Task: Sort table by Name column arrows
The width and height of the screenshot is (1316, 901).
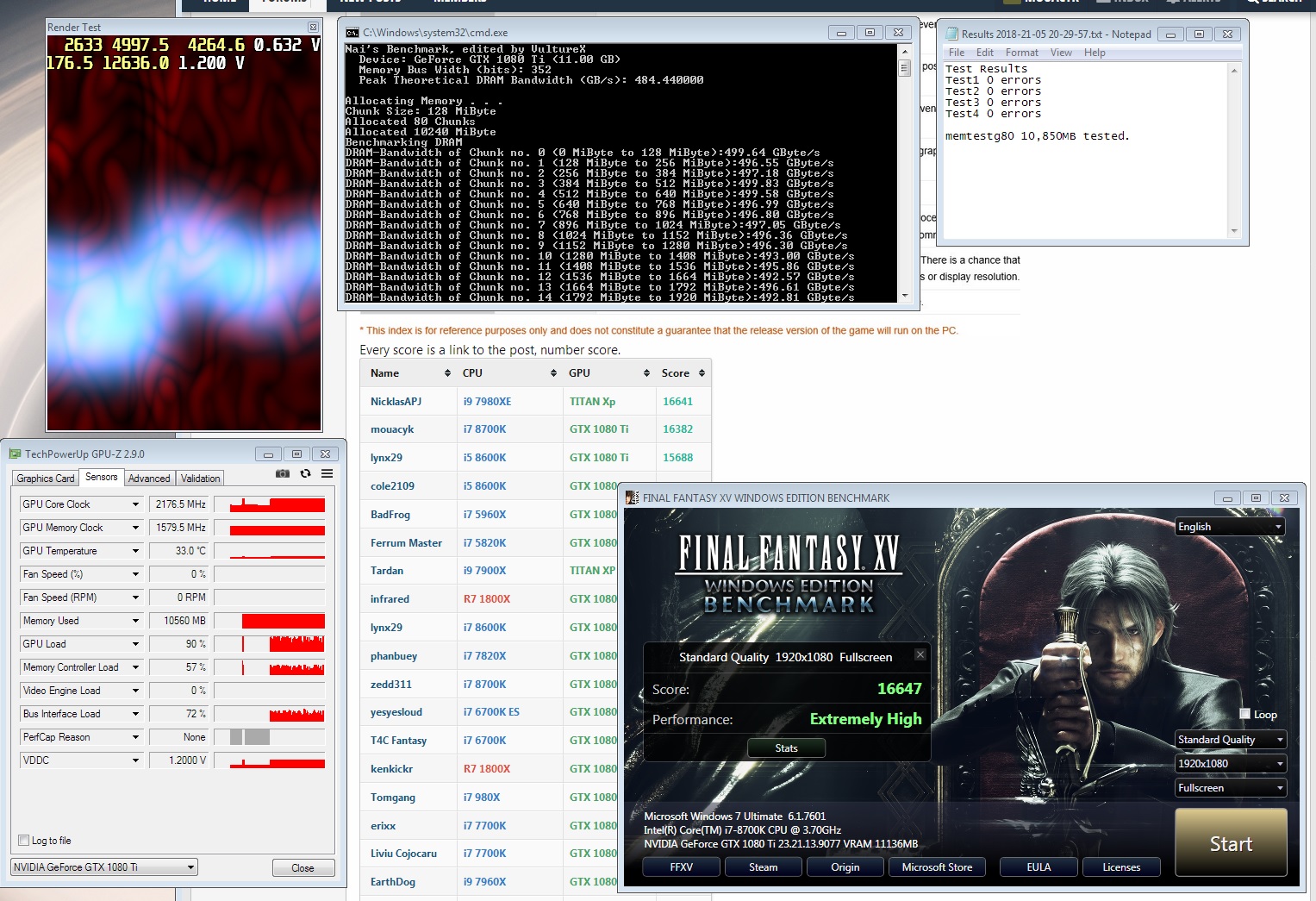Action: 447,373
